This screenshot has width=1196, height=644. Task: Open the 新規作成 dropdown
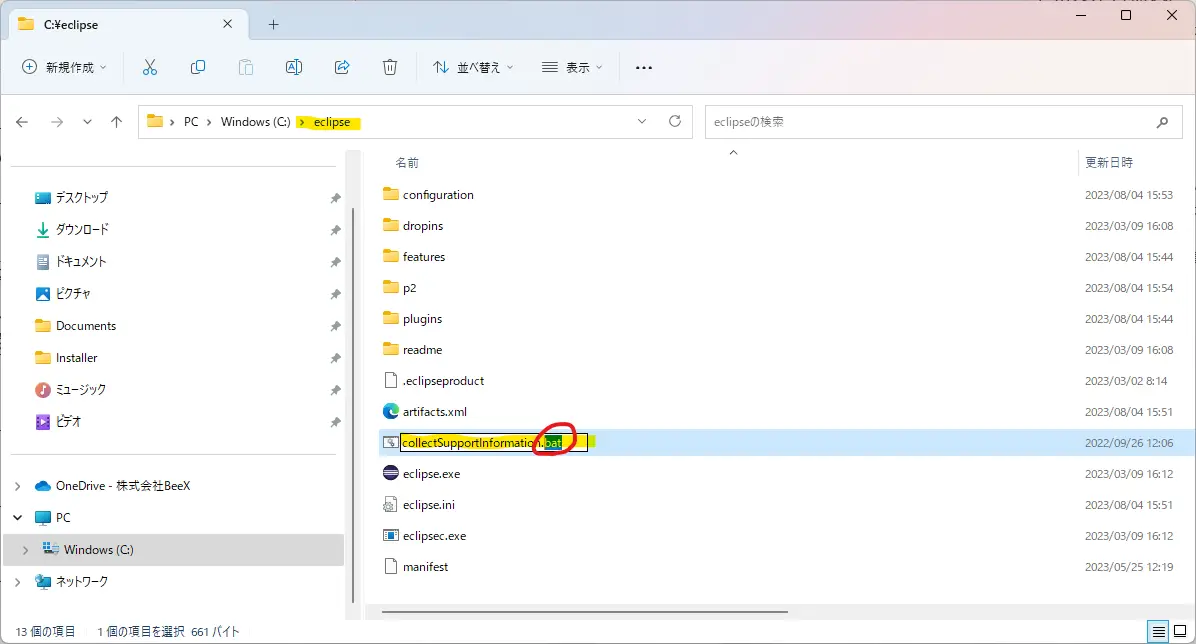click(64, 67)
